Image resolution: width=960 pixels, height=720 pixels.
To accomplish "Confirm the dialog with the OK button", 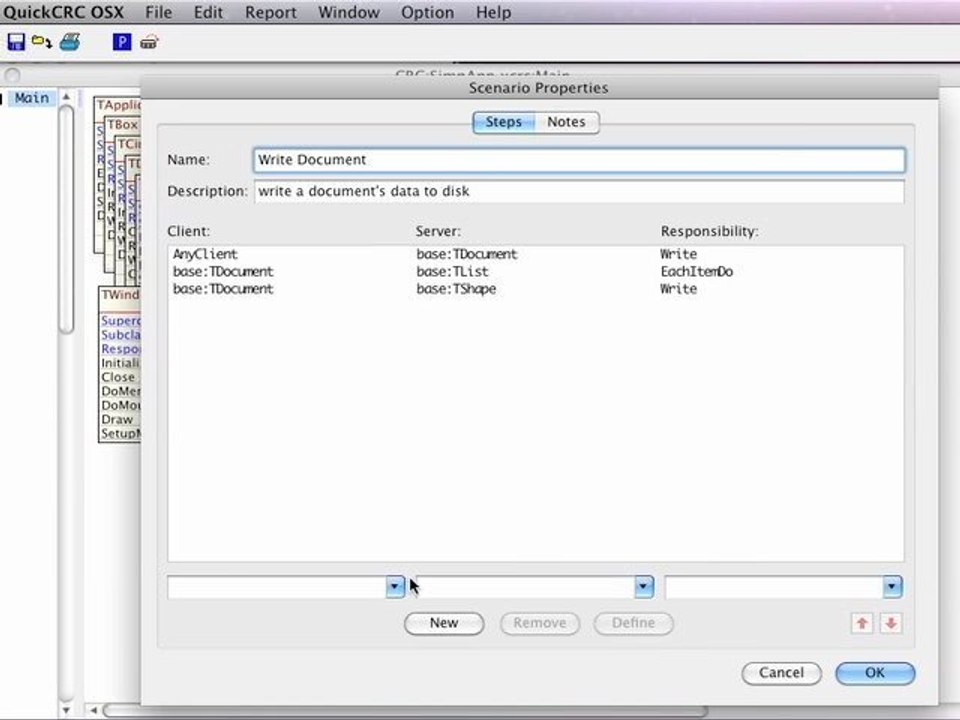I will pos(875,673).
